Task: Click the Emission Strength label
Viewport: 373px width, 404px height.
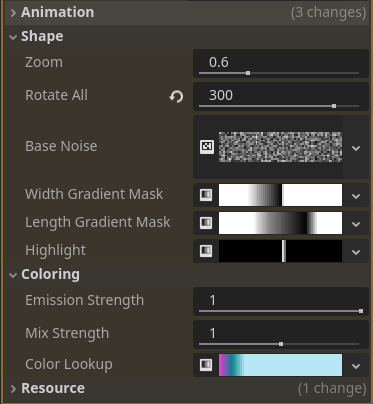Action: tap(85, 301)
